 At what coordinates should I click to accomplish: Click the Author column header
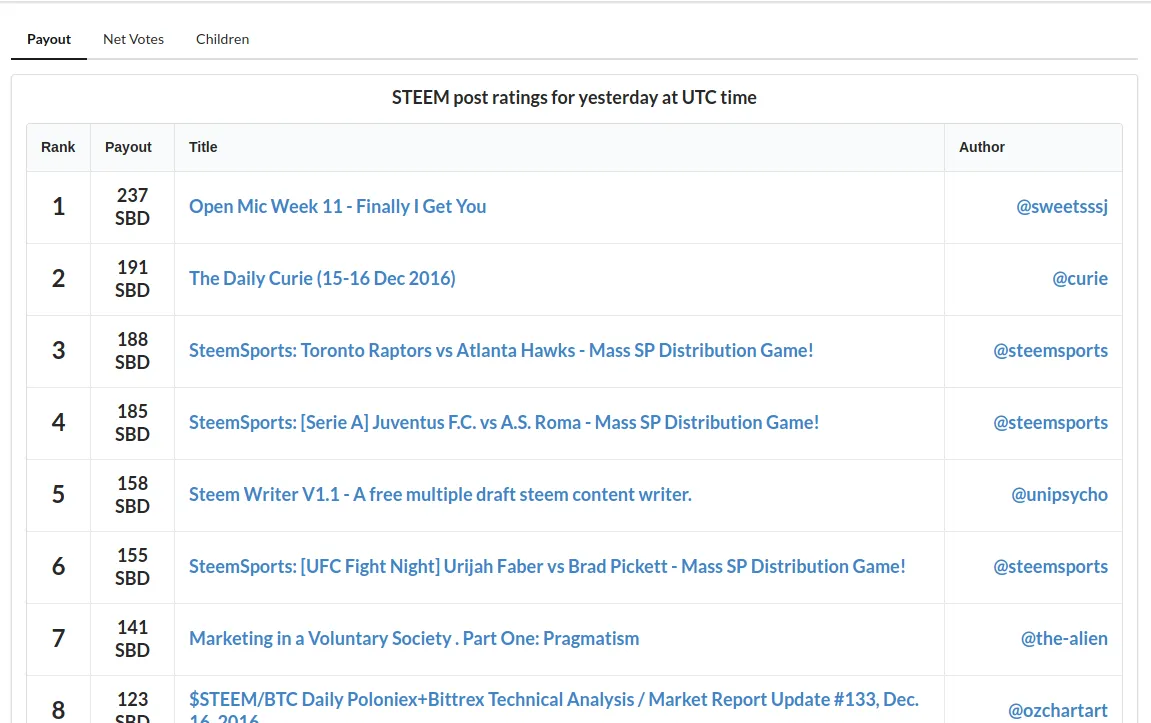click(981, 147)
